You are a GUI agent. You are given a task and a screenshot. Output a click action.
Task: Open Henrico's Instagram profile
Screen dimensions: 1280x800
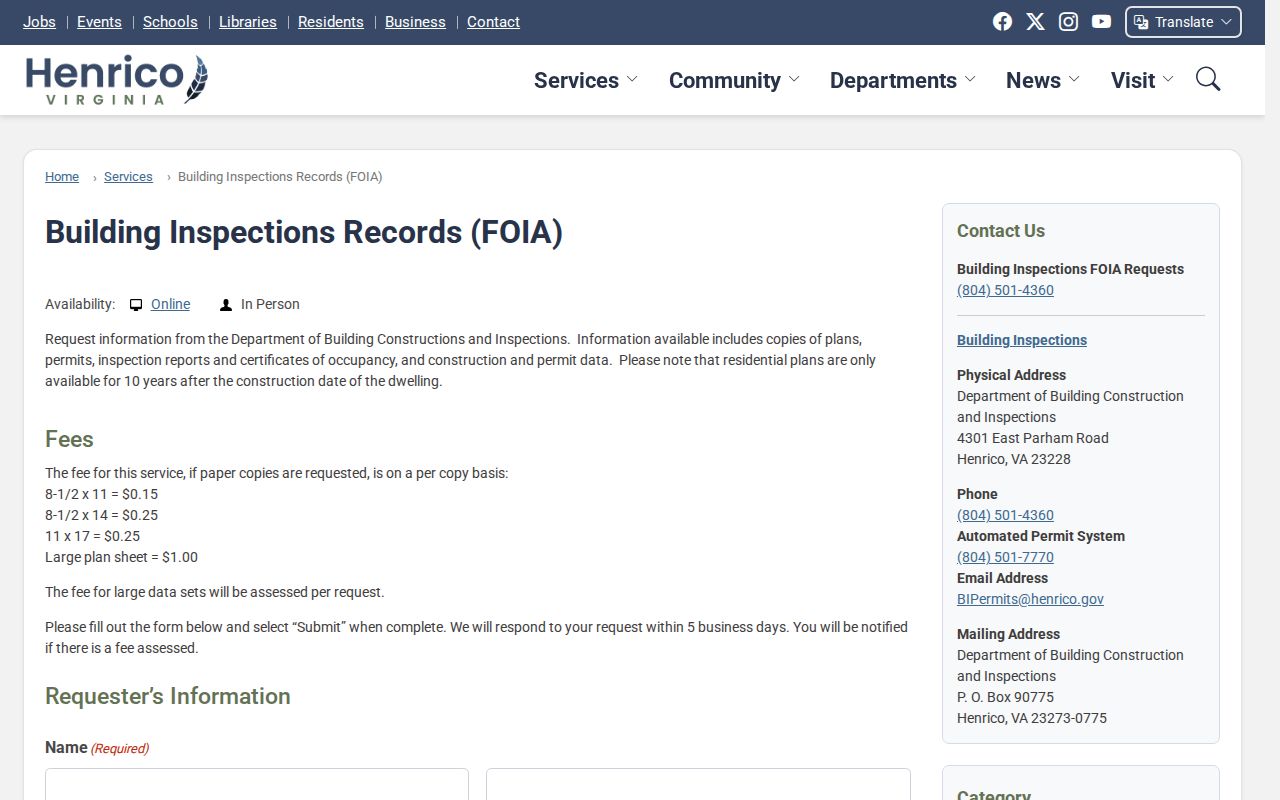pyautogui.click(x=1068, y=22)
